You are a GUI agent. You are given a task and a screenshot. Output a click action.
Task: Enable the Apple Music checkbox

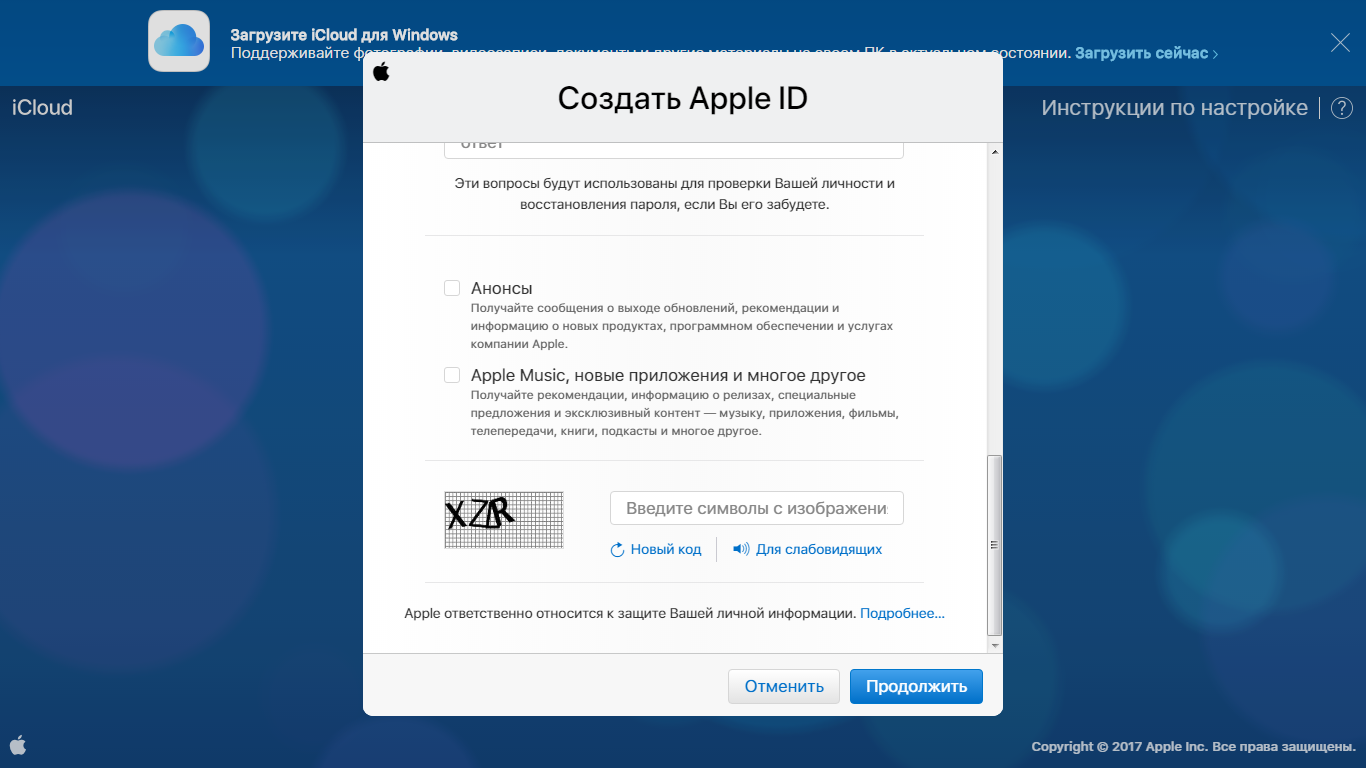[452, 375]
